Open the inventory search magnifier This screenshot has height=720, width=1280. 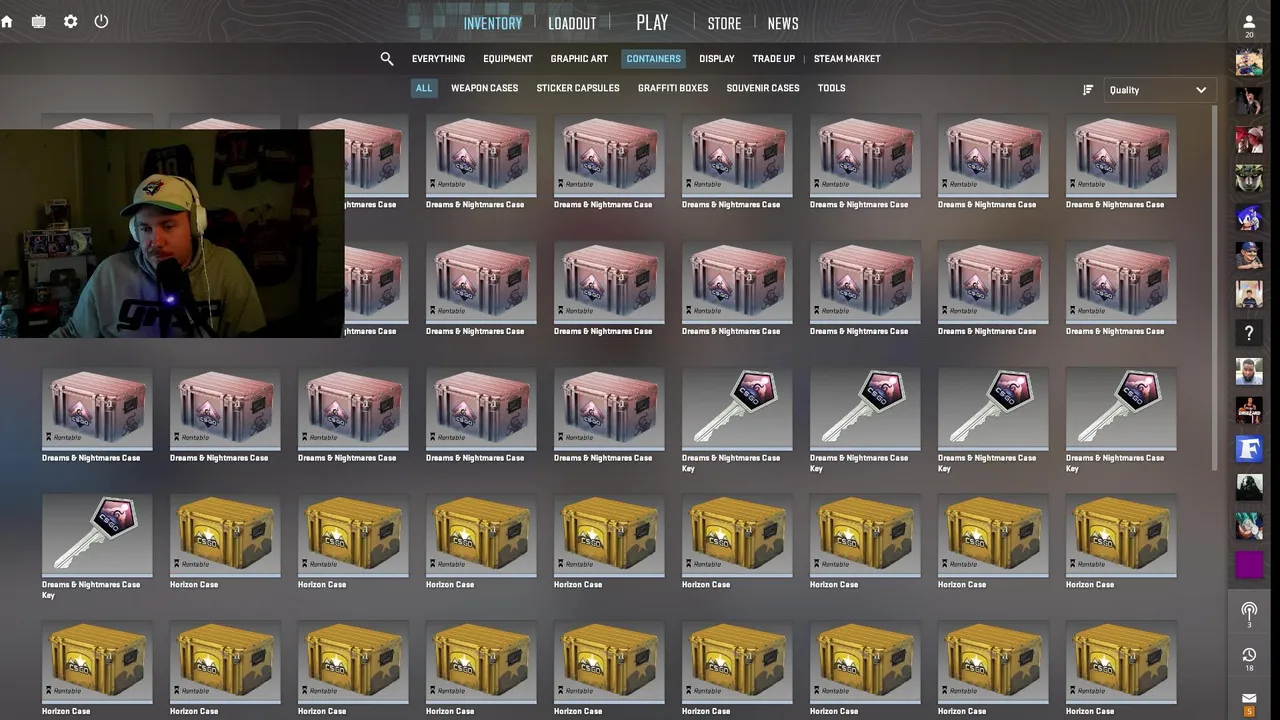click(x=387, y=59)
